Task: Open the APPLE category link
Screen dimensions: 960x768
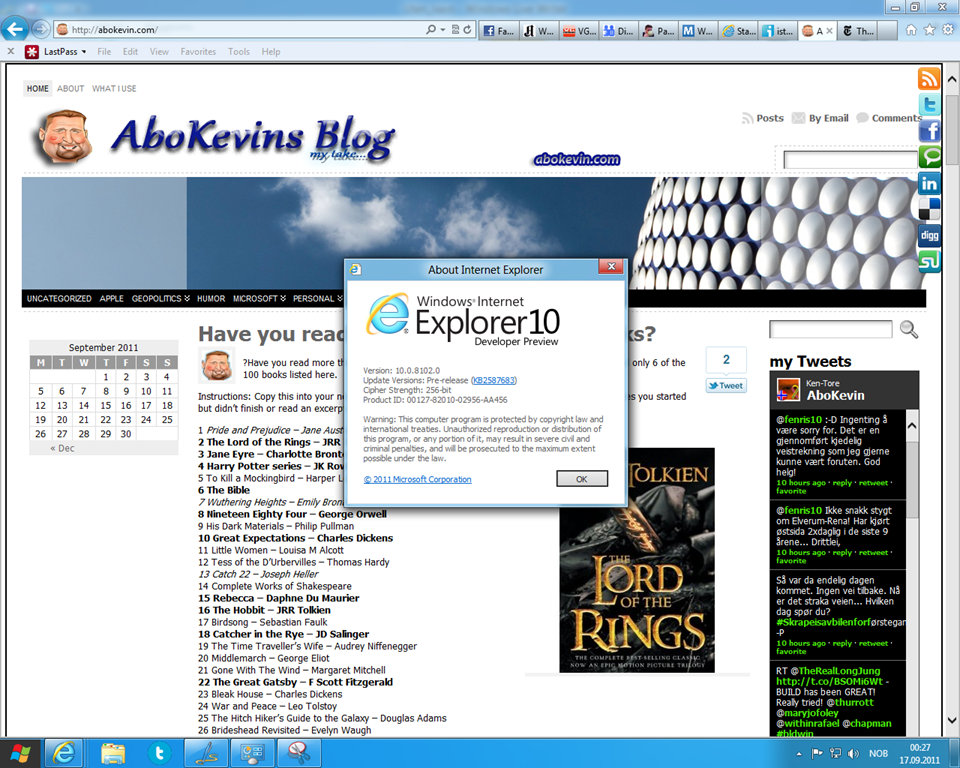Action: (x=111, y=298)
